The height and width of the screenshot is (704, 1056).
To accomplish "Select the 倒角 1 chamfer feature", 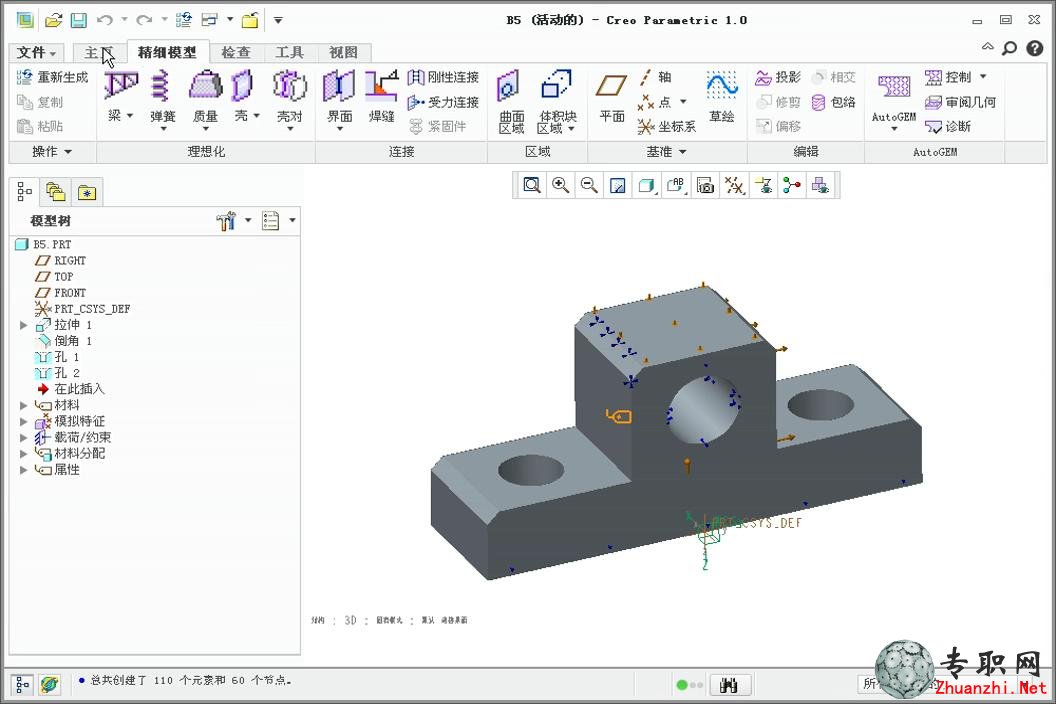I will 64,342.
